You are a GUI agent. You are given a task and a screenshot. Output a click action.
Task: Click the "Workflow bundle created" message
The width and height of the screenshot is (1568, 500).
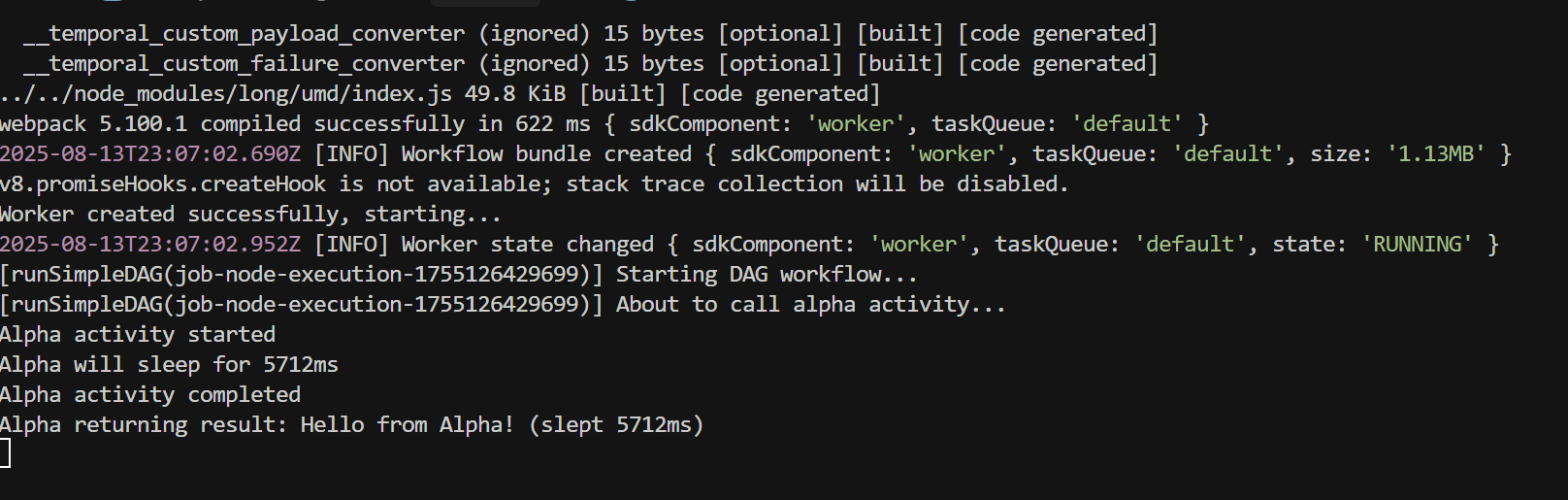pos(547,154)
